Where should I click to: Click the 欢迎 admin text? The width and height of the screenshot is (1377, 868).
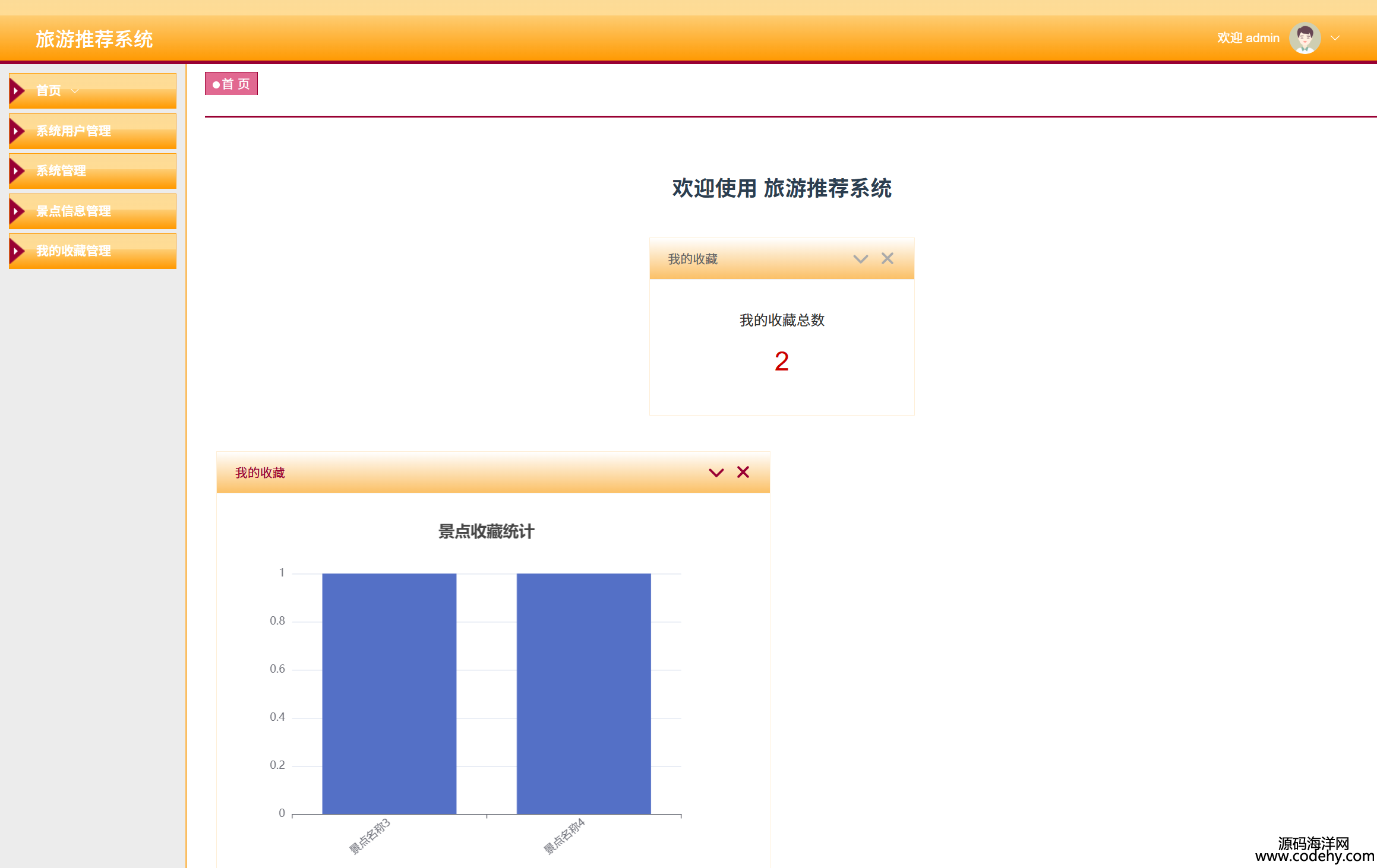pos(1247,38)
